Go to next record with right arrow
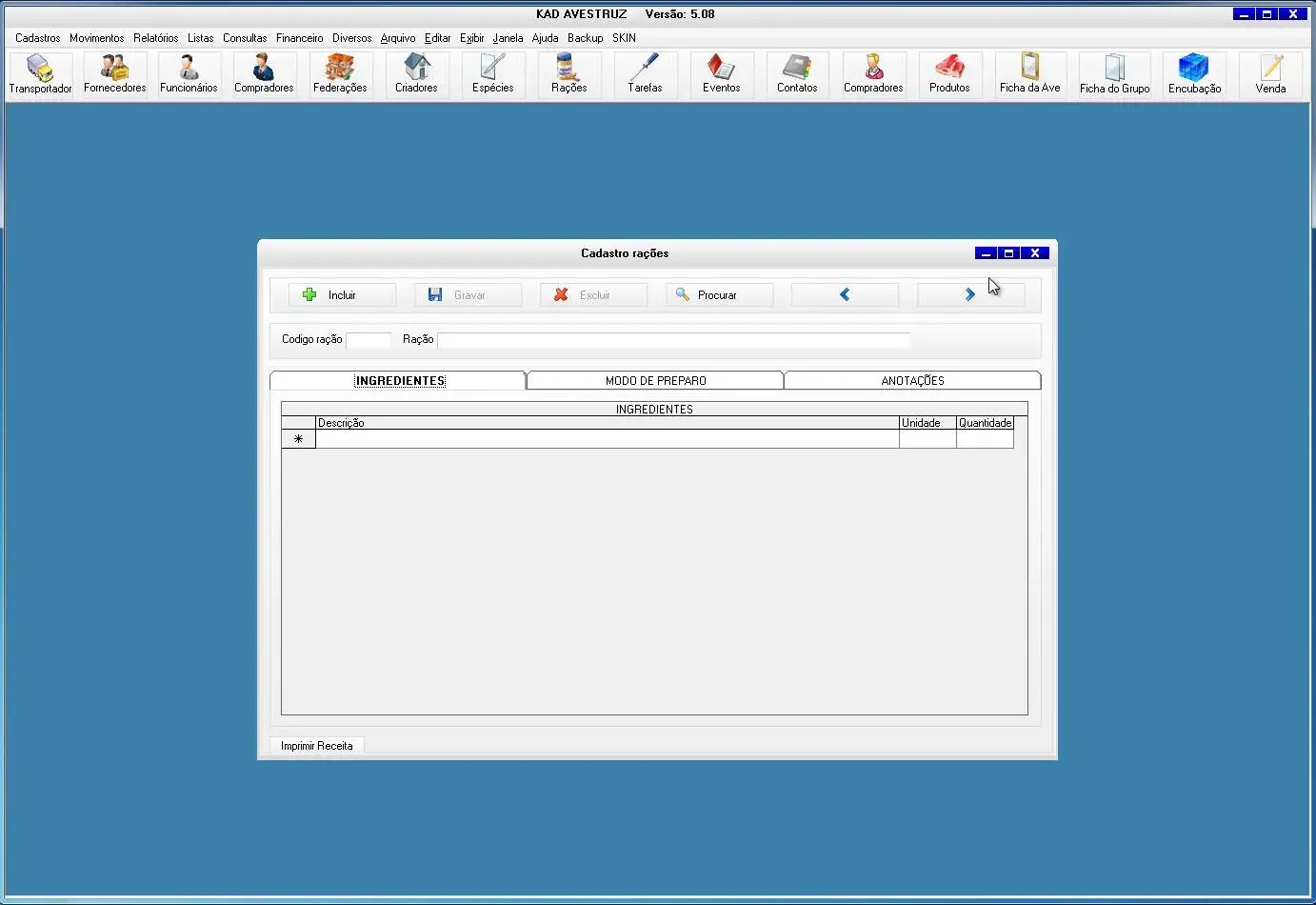Image resolution: width=1316 pixels, height=905 pixels. (969, 295)
